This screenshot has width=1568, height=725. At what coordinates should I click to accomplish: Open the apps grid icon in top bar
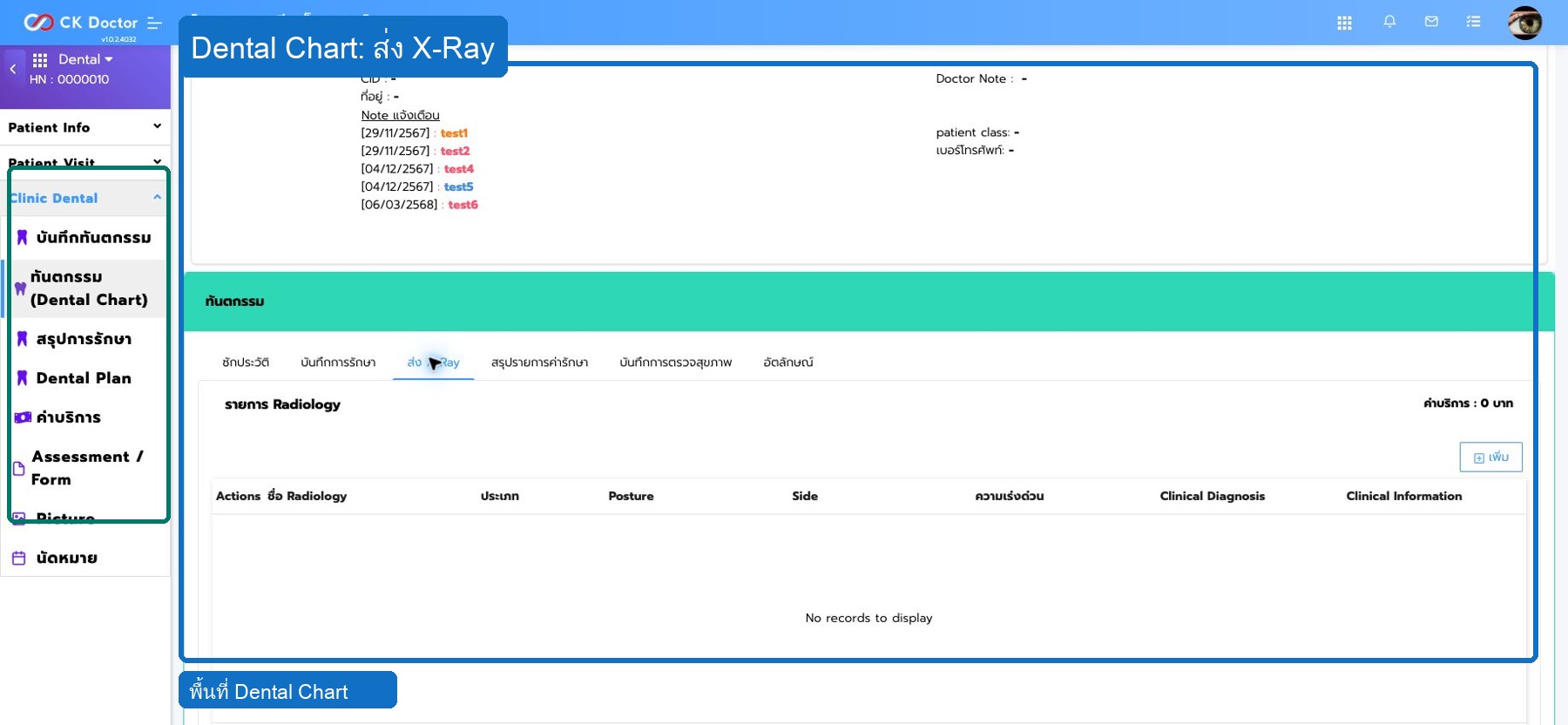pos(1344,23)
